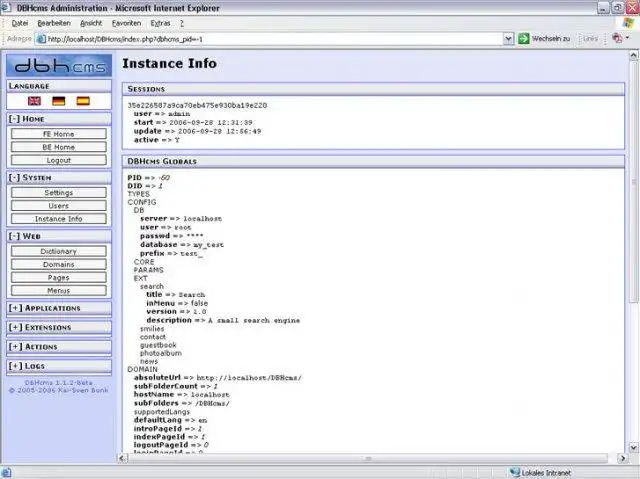The image size is (640, 479).
Task: Open the address bar history dropdown
Action: (x=508, y=39)
